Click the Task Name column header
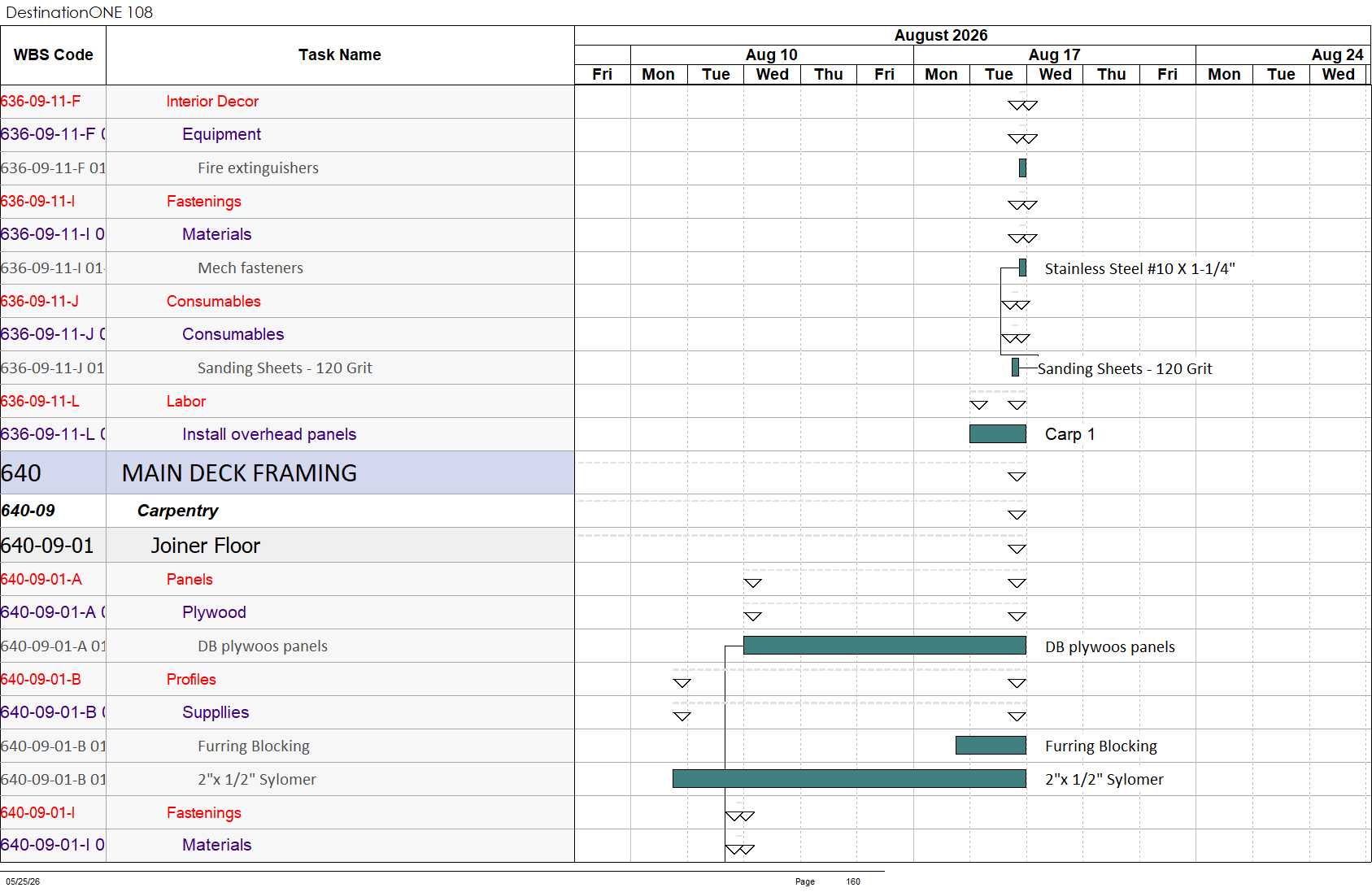The image size is (1372, 892). click(x=340, y=55)
